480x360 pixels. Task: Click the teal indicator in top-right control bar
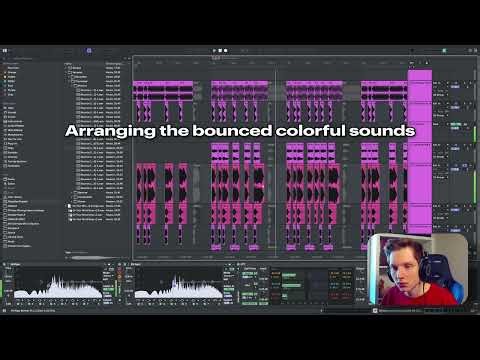tap(444, 50)
